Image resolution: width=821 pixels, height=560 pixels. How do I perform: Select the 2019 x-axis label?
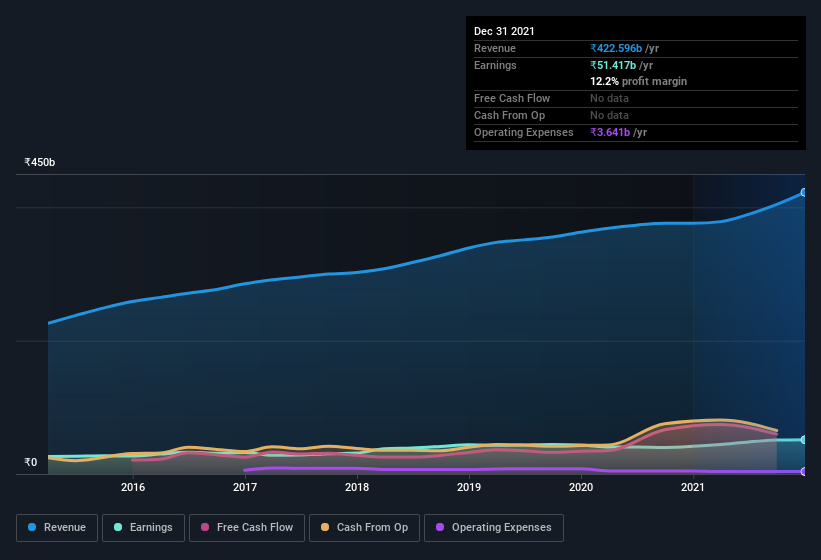pos(469,487)
